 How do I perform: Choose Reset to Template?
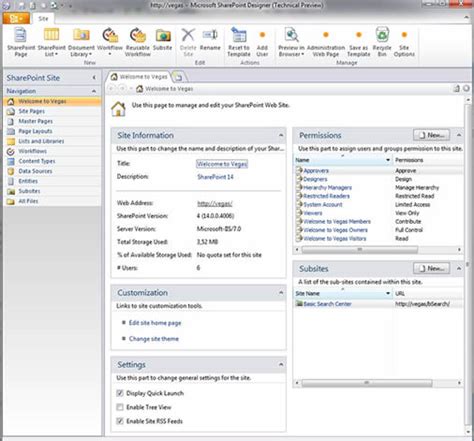point(239,42)
